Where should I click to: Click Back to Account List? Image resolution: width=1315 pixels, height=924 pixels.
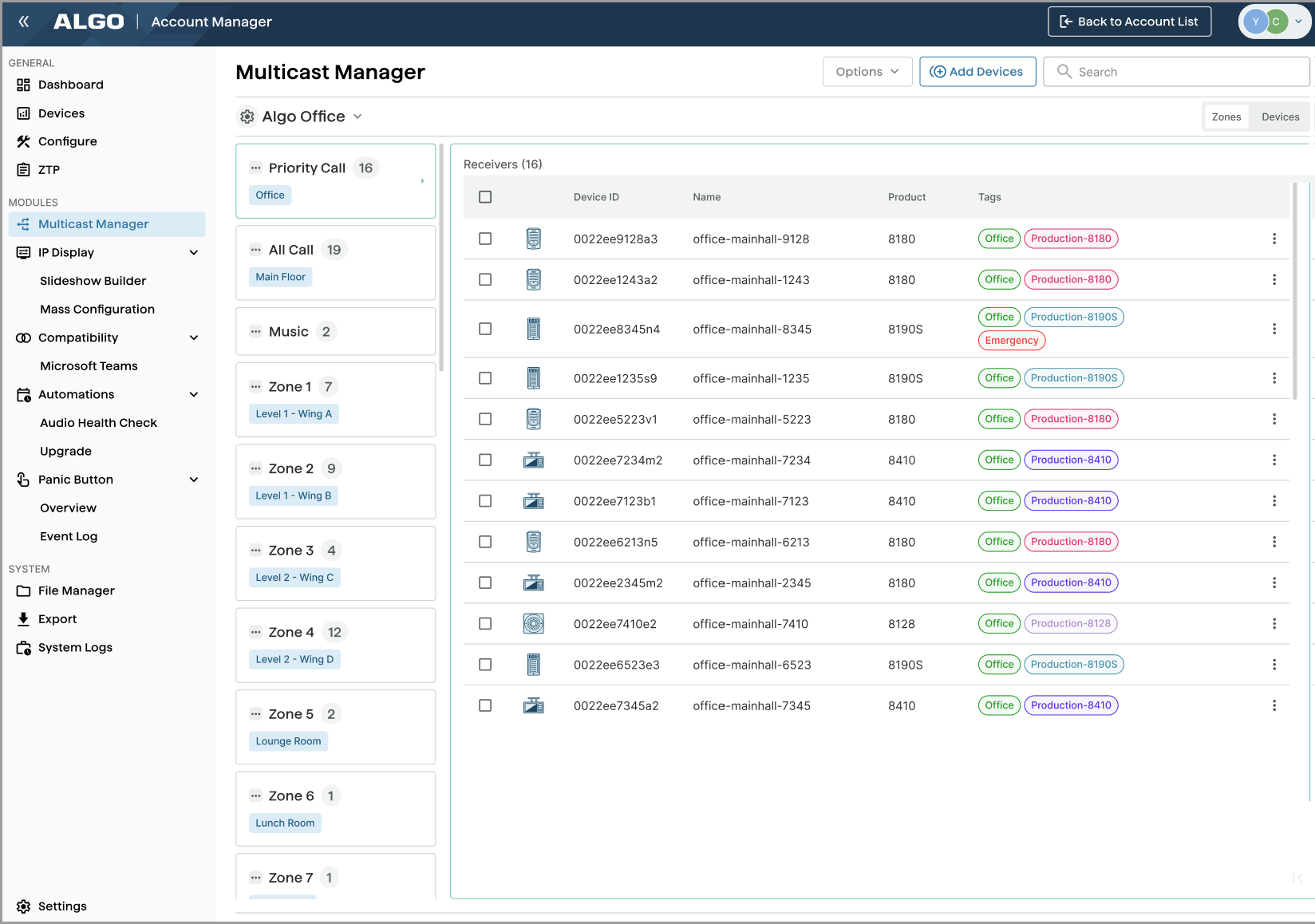point(1129,22)
